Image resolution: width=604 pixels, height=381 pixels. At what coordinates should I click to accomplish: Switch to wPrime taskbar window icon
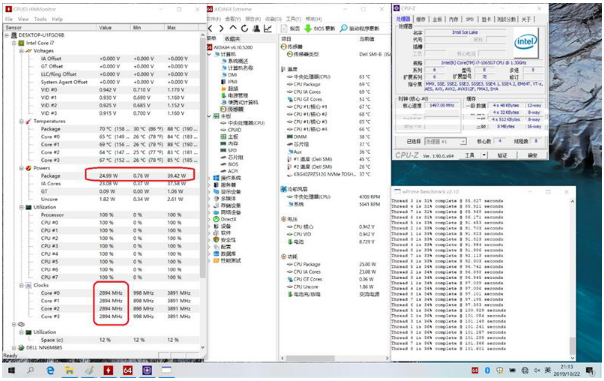tap(166, 371)
